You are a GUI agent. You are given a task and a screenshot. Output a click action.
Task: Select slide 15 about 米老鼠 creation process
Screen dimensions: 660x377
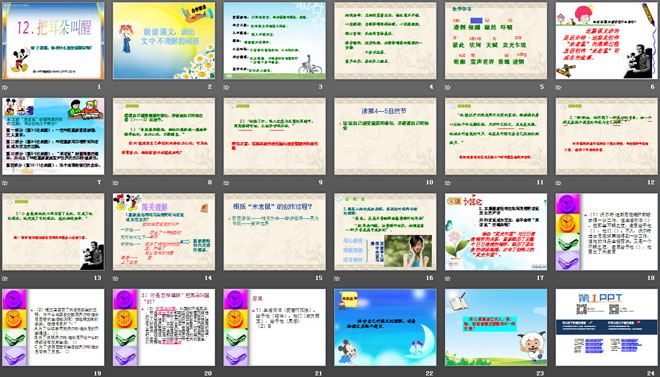pos(274,232)
